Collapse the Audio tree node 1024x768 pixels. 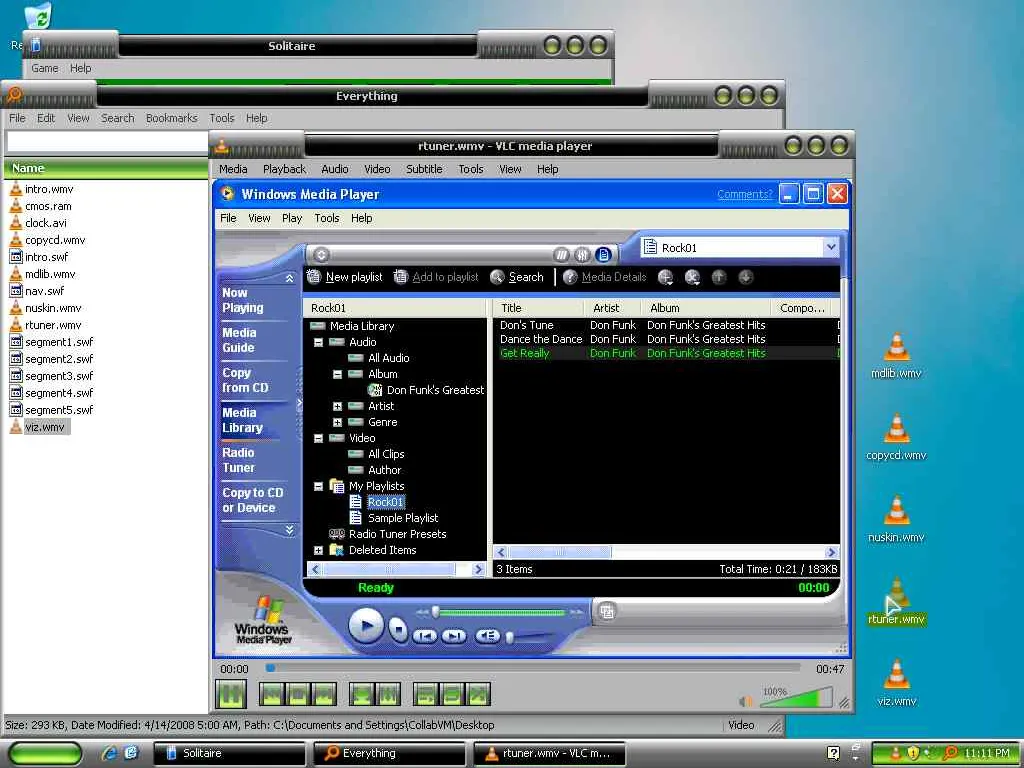[x=319, y=342]
